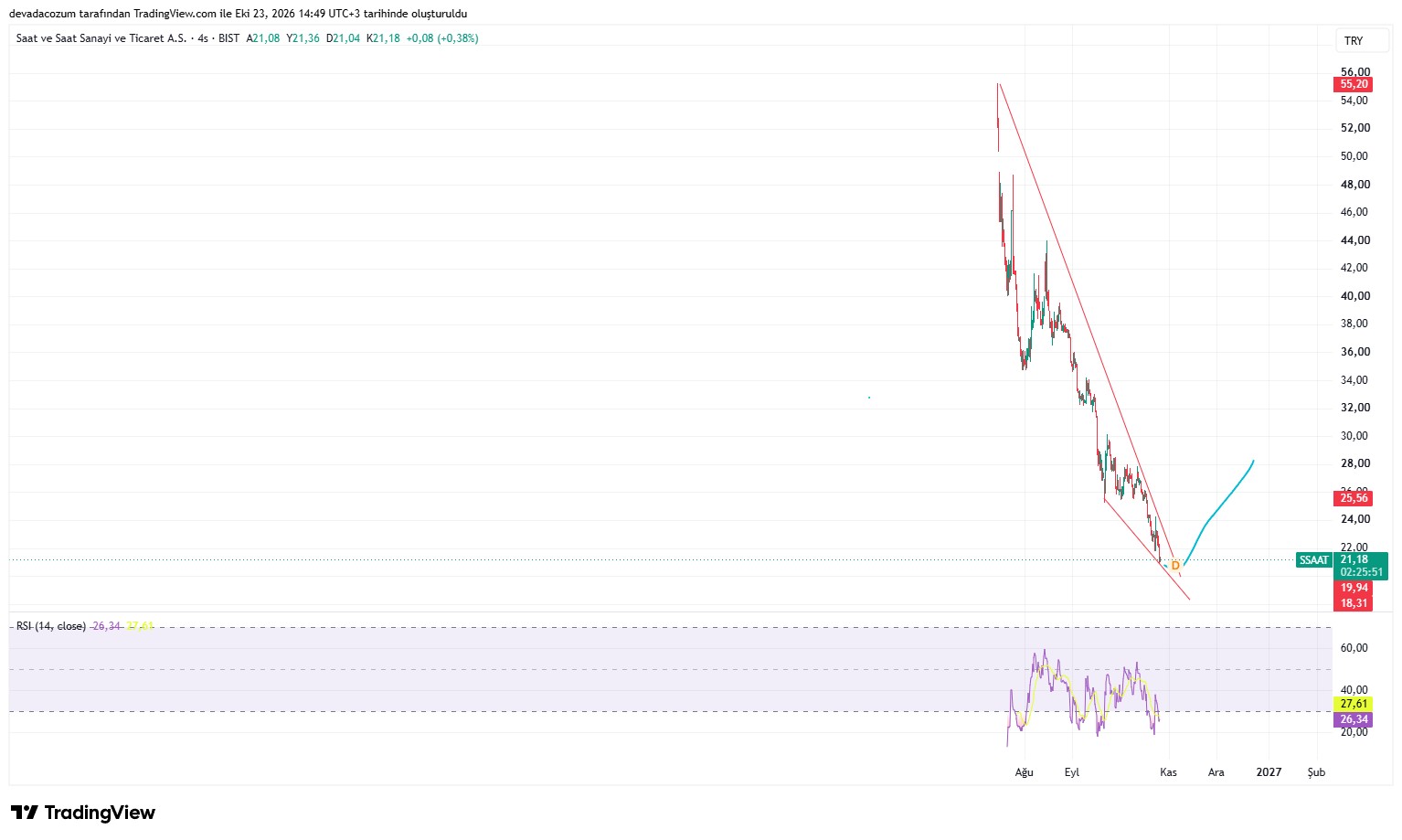This screenshot has height=840, width=1402.
Task: Click the Şub month on time axis
Action: click(1316, 772)
